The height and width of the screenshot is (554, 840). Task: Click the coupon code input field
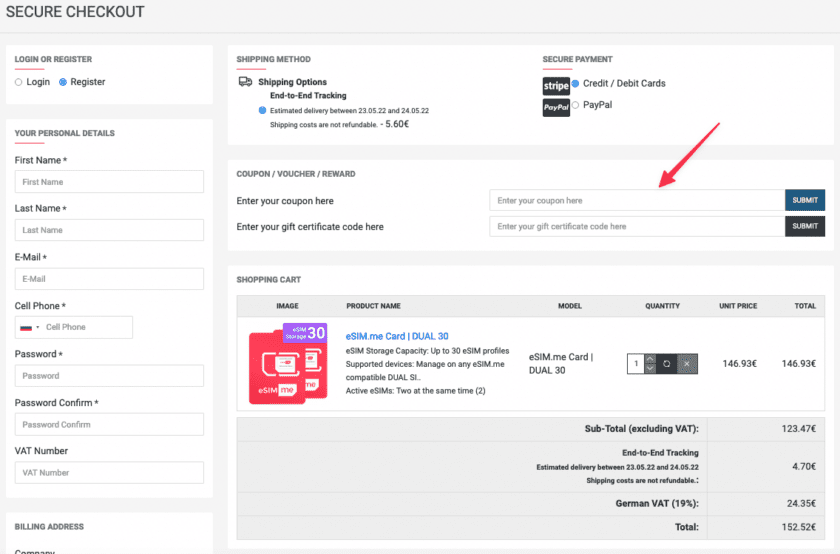pos(636,200)
